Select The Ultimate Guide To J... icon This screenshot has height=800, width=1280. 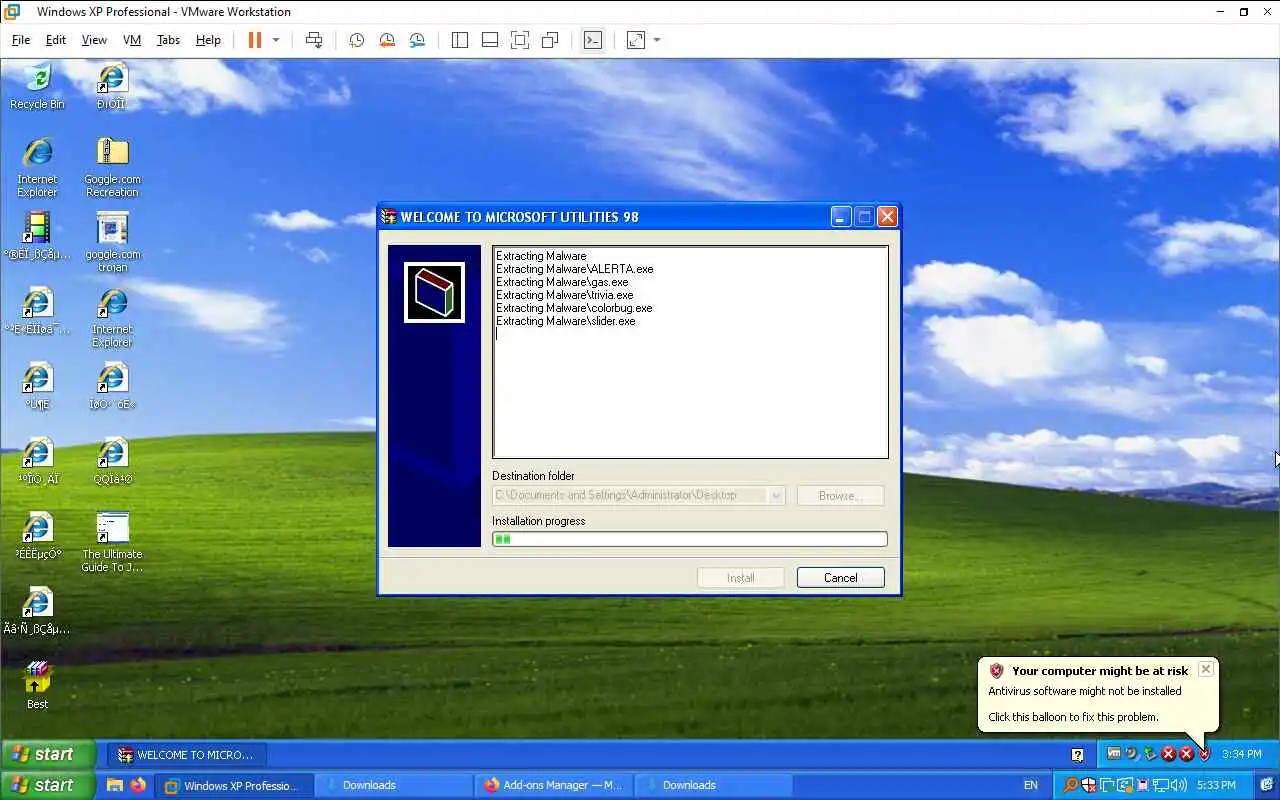112,542
